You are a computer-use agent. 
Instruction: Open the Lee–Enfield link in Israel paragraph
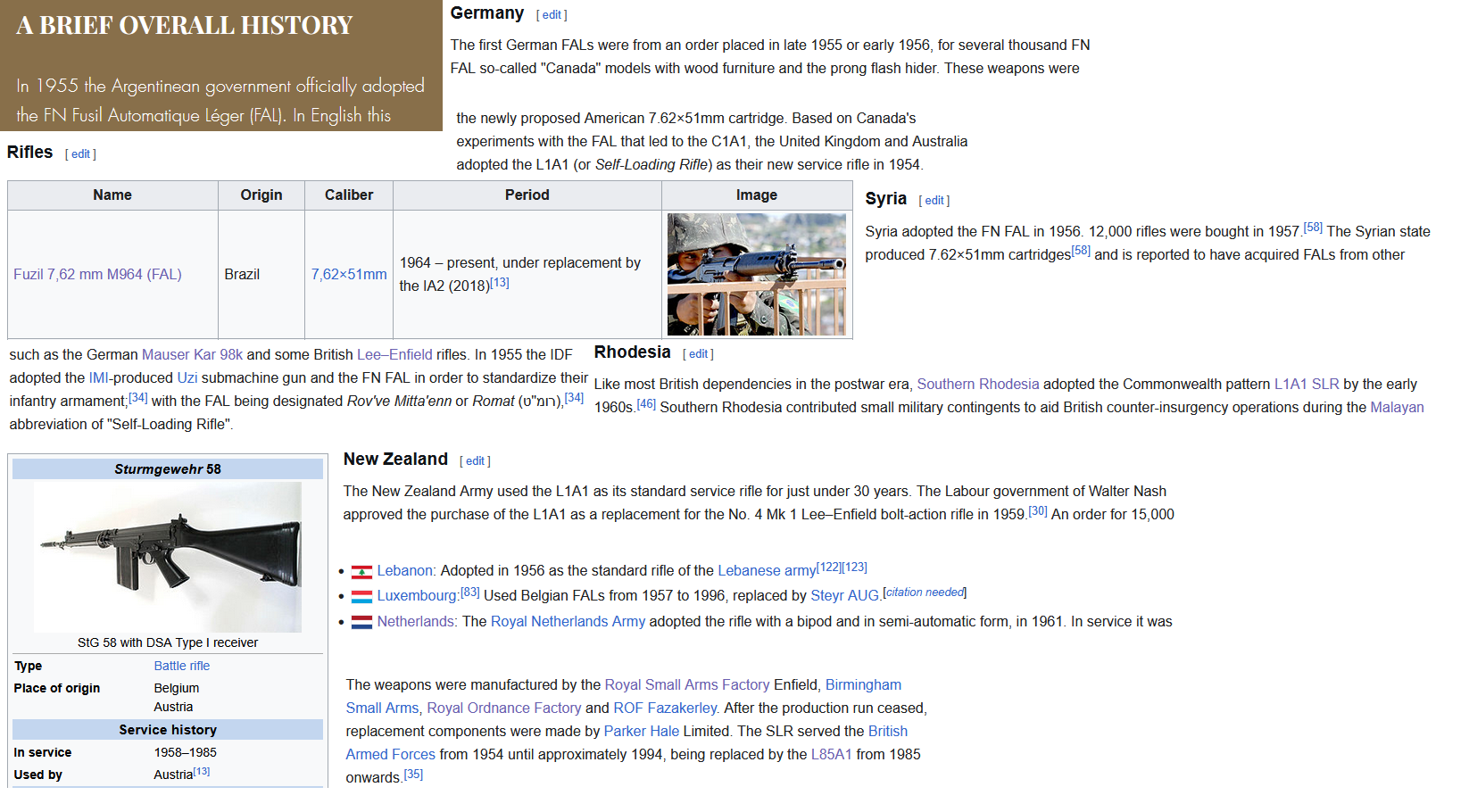(x=394, y=355)
